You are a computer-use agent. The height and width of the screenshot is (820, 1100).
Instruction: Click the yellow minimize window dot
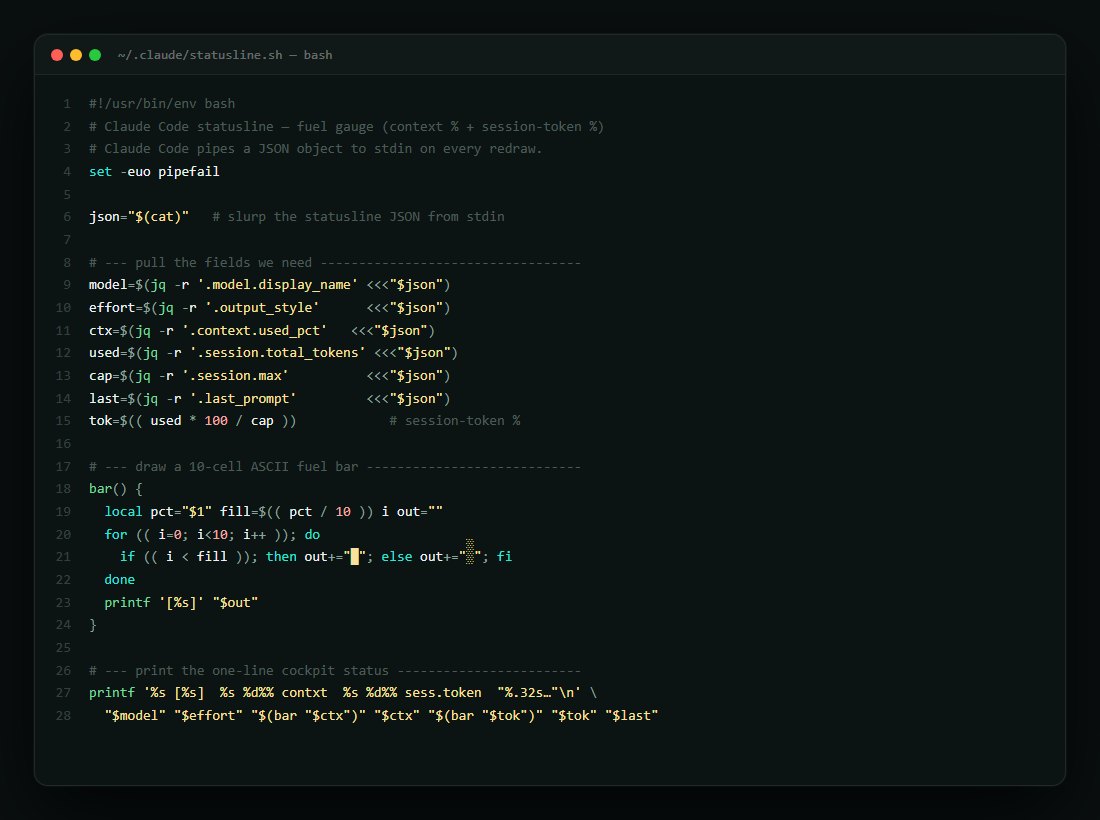76,55
